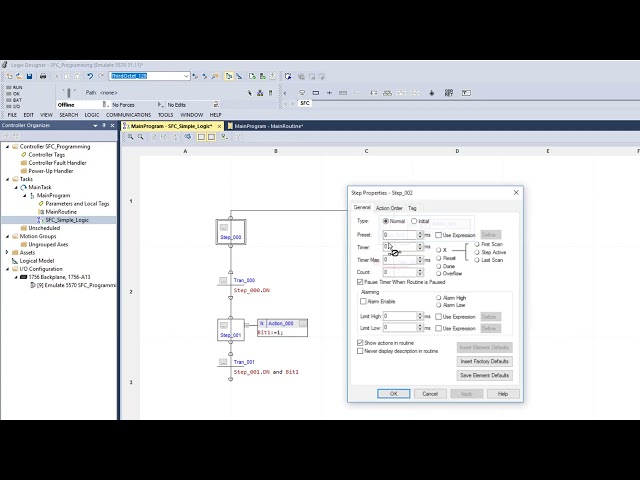Screen dimensions: 640x480
Task: Open the LOGIC menu
Action: pyautogui.click(x=92, y=115)
